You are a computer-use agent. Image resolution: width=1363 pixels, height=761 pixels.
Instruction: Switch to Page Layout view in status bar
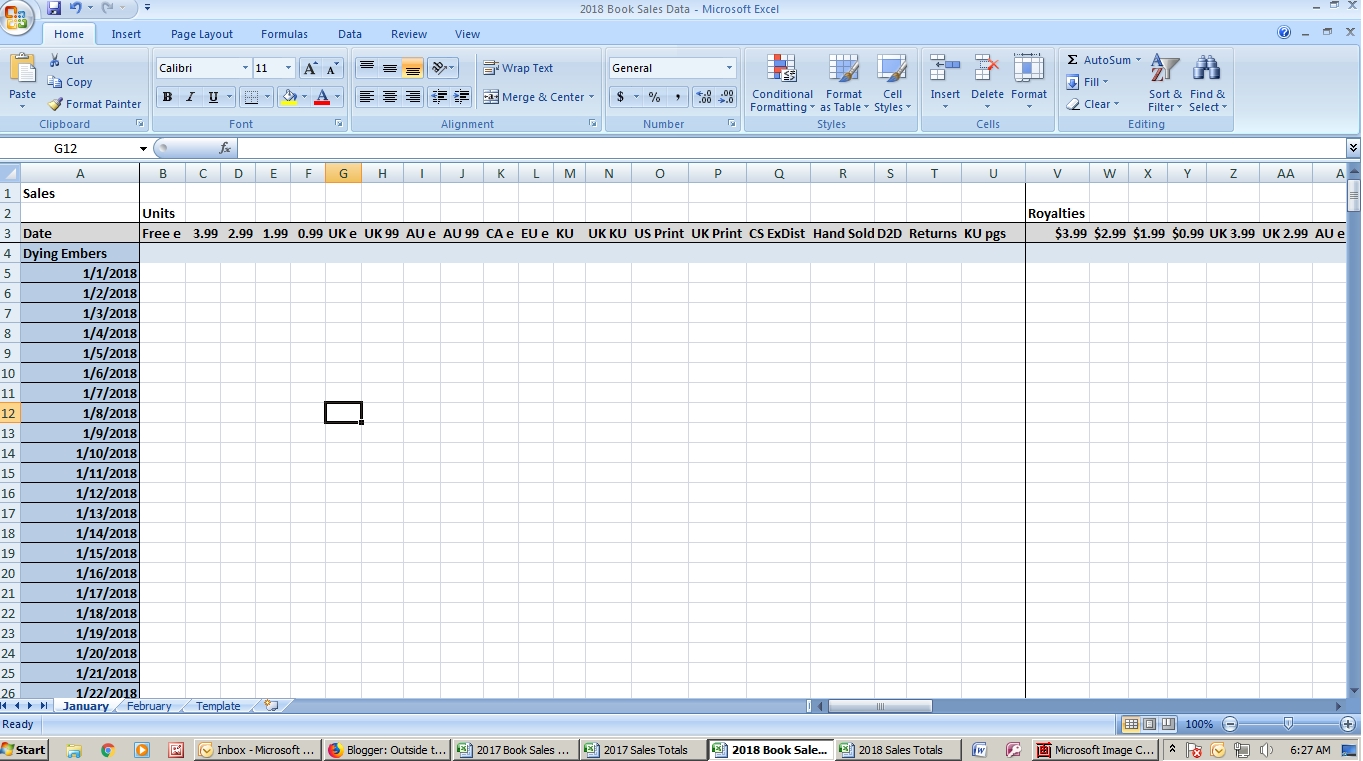click(1150, 724)
